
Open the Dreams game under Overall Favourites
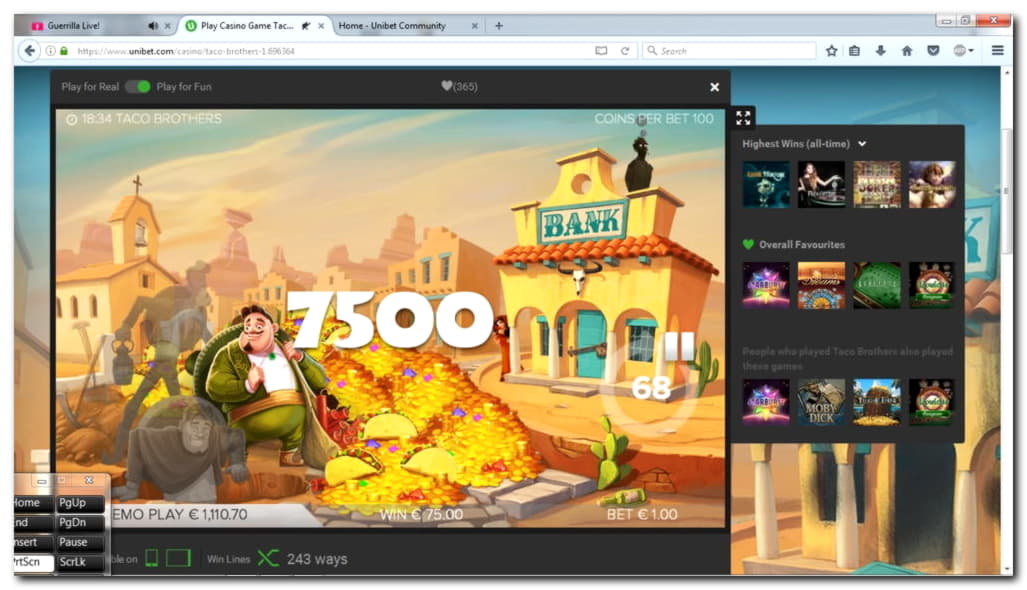(x=821, y=286)
